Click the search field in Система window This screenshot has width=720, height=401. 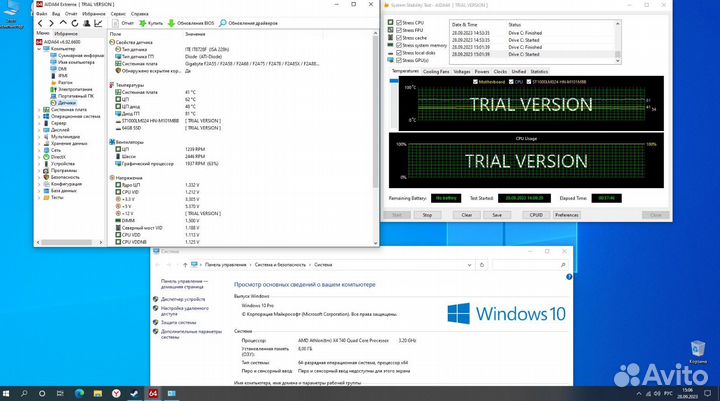coord(529,265)
